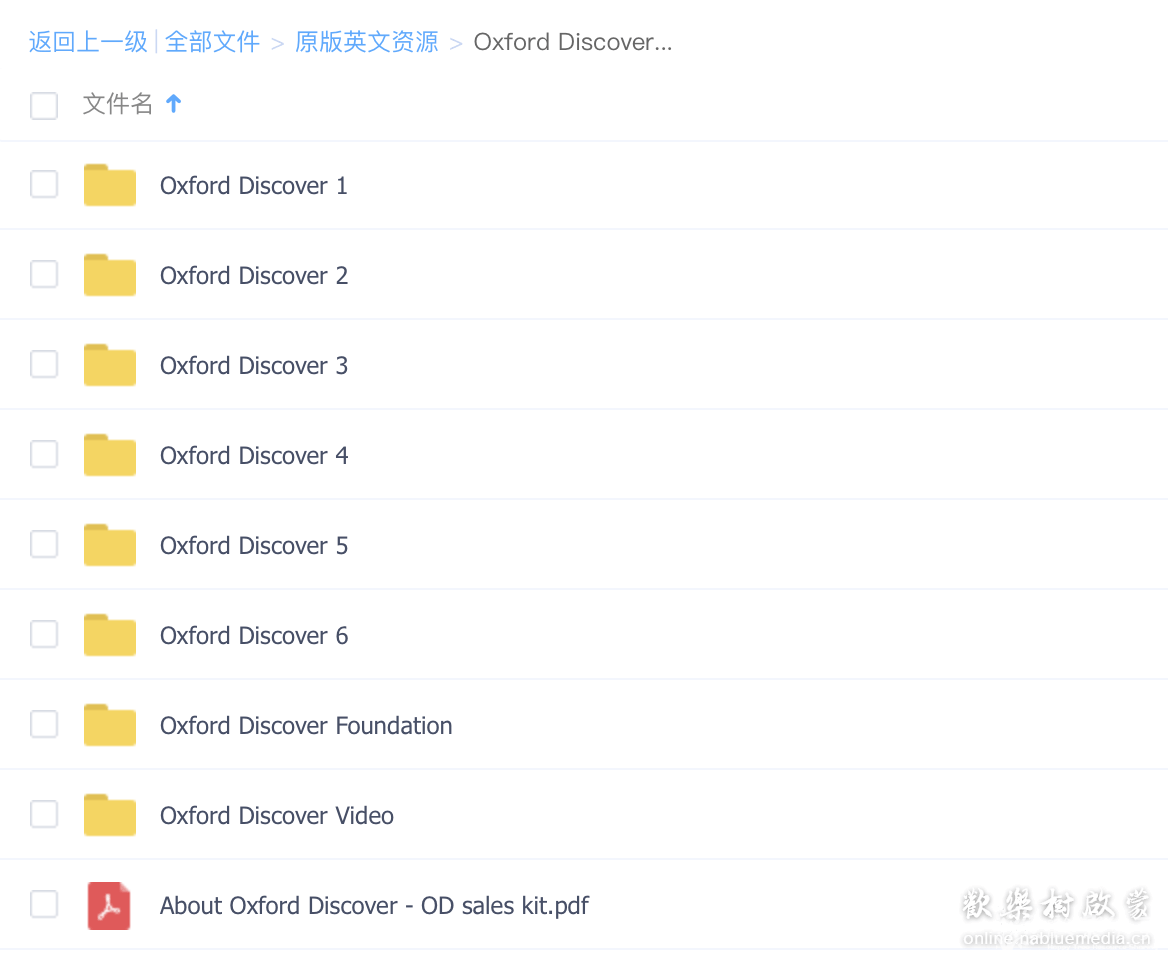Check the box for Oxford Discover Foundation
Screen dimensions: 1168x956
[x=44, y=724]
